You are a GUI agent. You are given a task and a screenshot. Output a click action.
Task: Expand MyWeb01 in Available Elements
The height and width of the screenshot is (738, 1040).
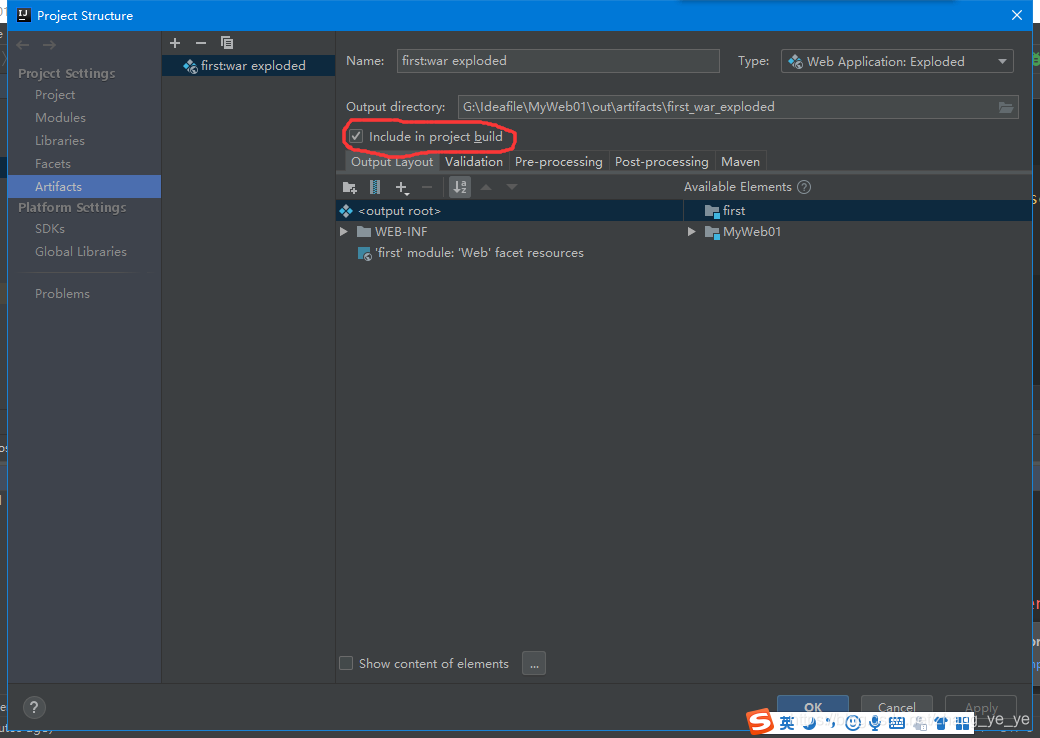click(x=691, y=232)
